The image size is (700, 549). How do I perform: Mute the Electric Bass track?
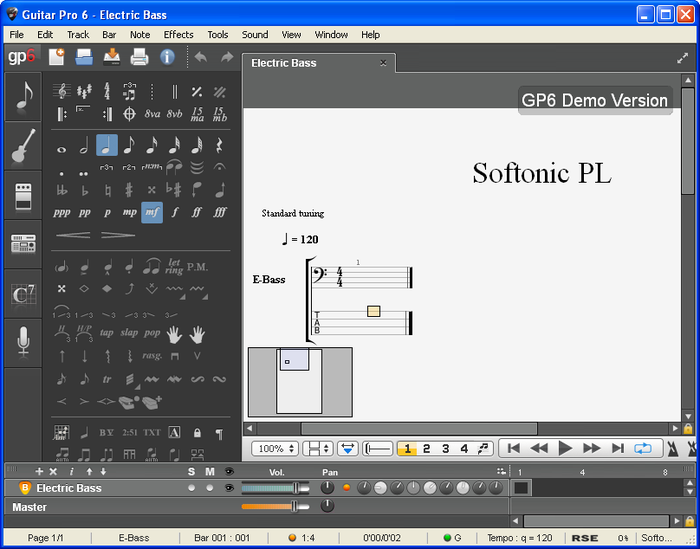210,488
